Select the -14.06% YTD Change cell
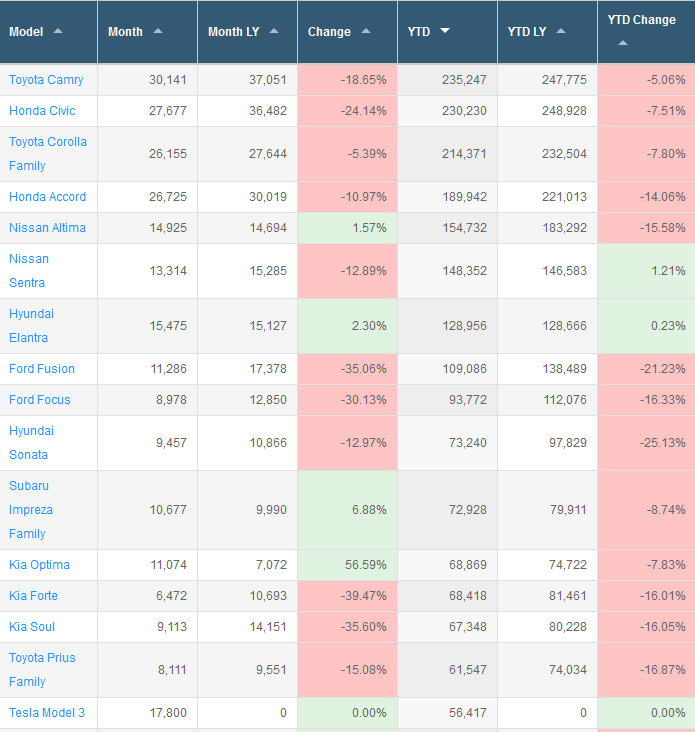Image resolution: width=695 pixels, height=732 pixels. pos(646,197)
